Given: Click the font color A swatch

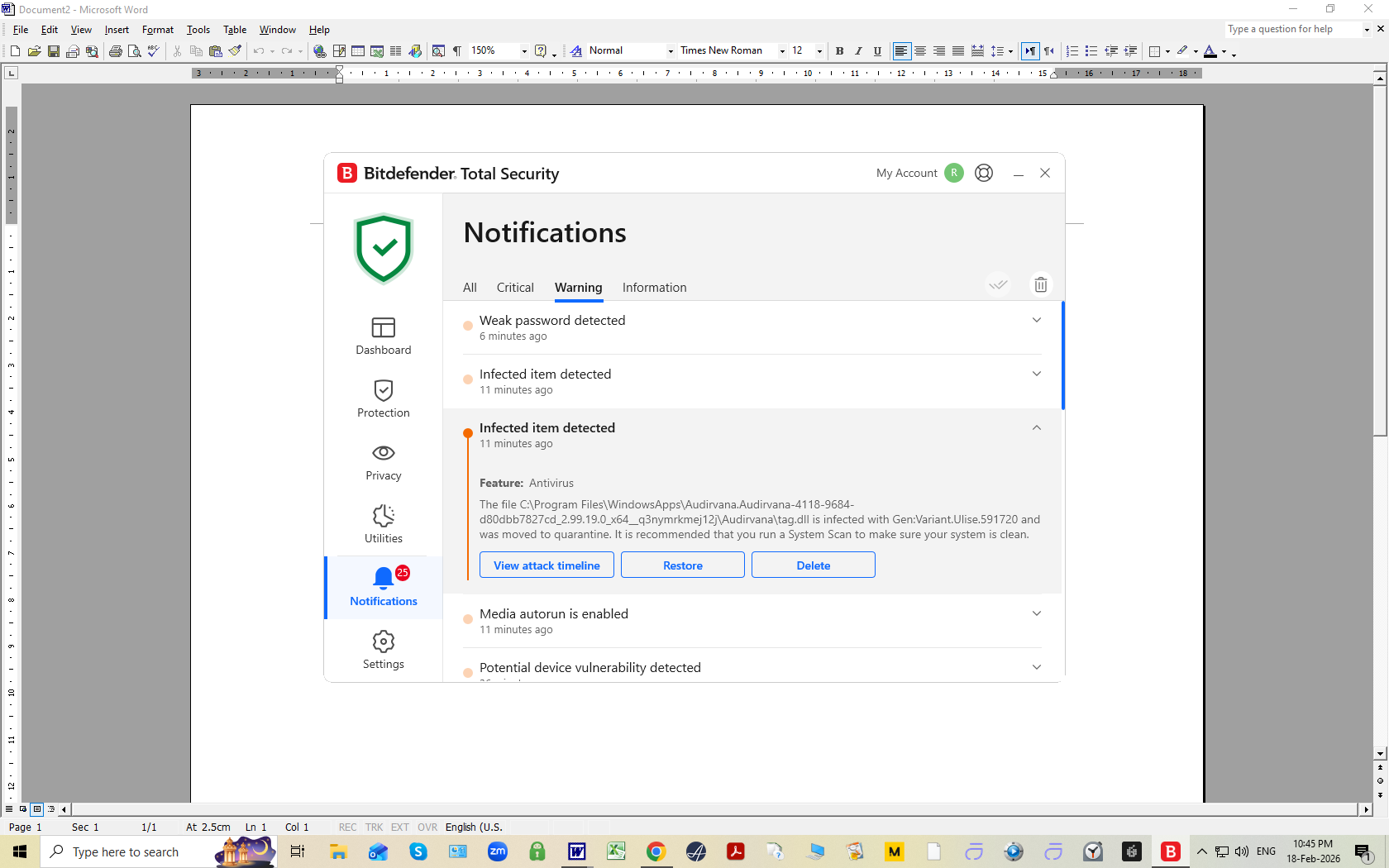Looking at the screenshot, I should (1210, 51).
